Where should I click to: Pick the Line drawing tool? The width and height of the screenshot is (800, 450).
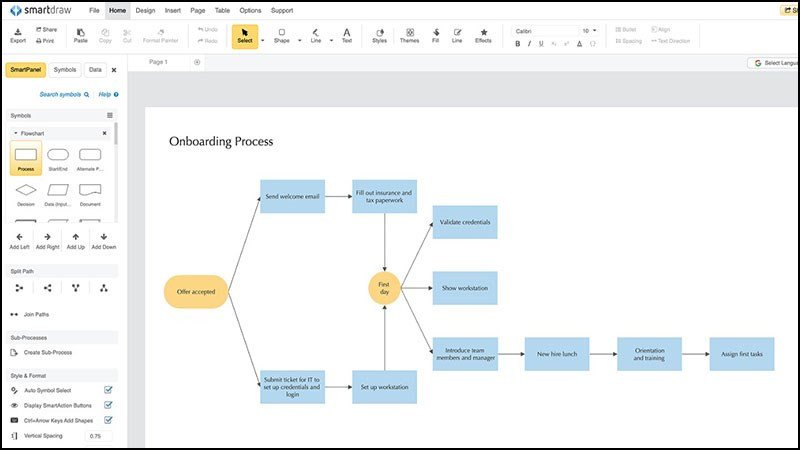[x=316, y=35]
